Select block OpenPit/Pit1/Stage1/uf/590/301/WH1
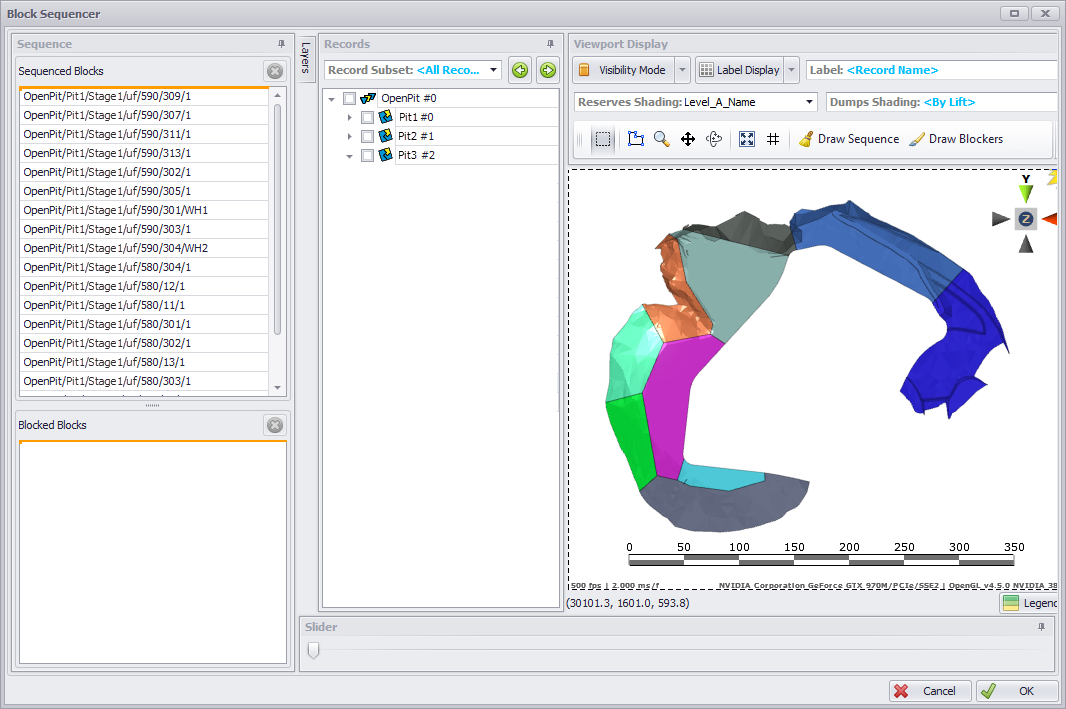Screen dimensions: 1066x709 click(116, 210)
